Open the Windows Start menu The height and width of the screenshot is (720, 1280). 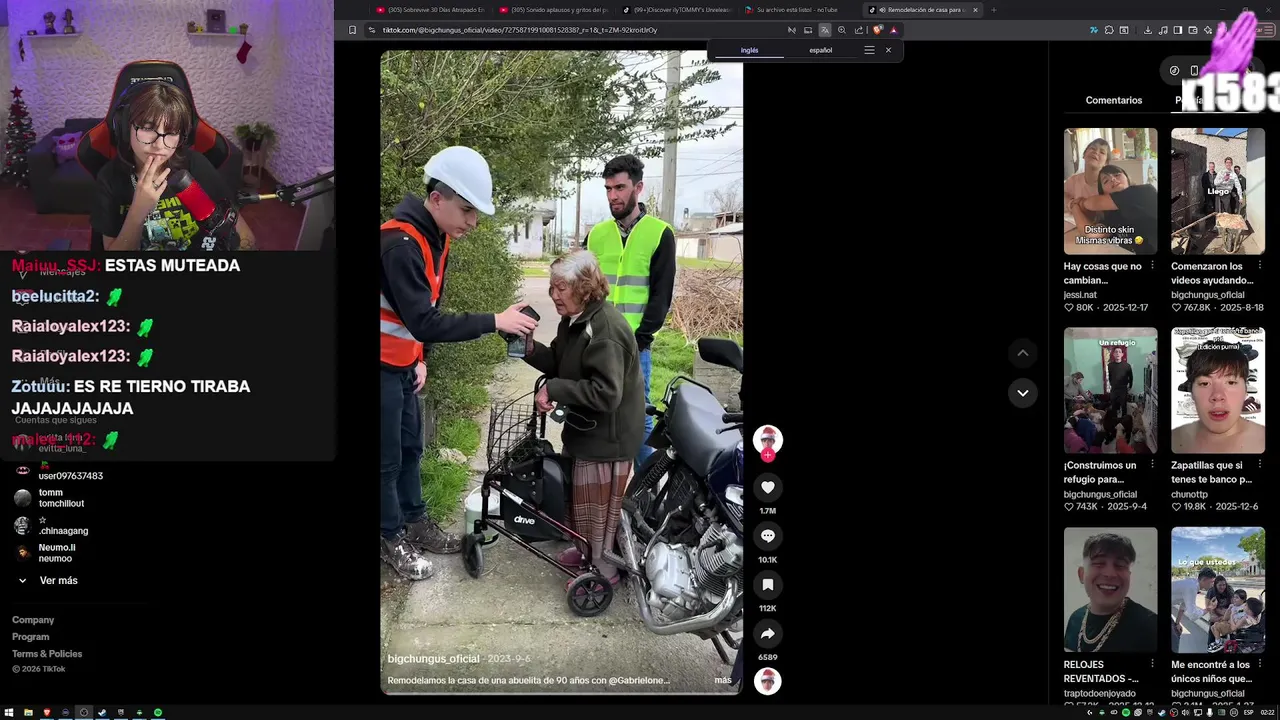pos(9,712)
